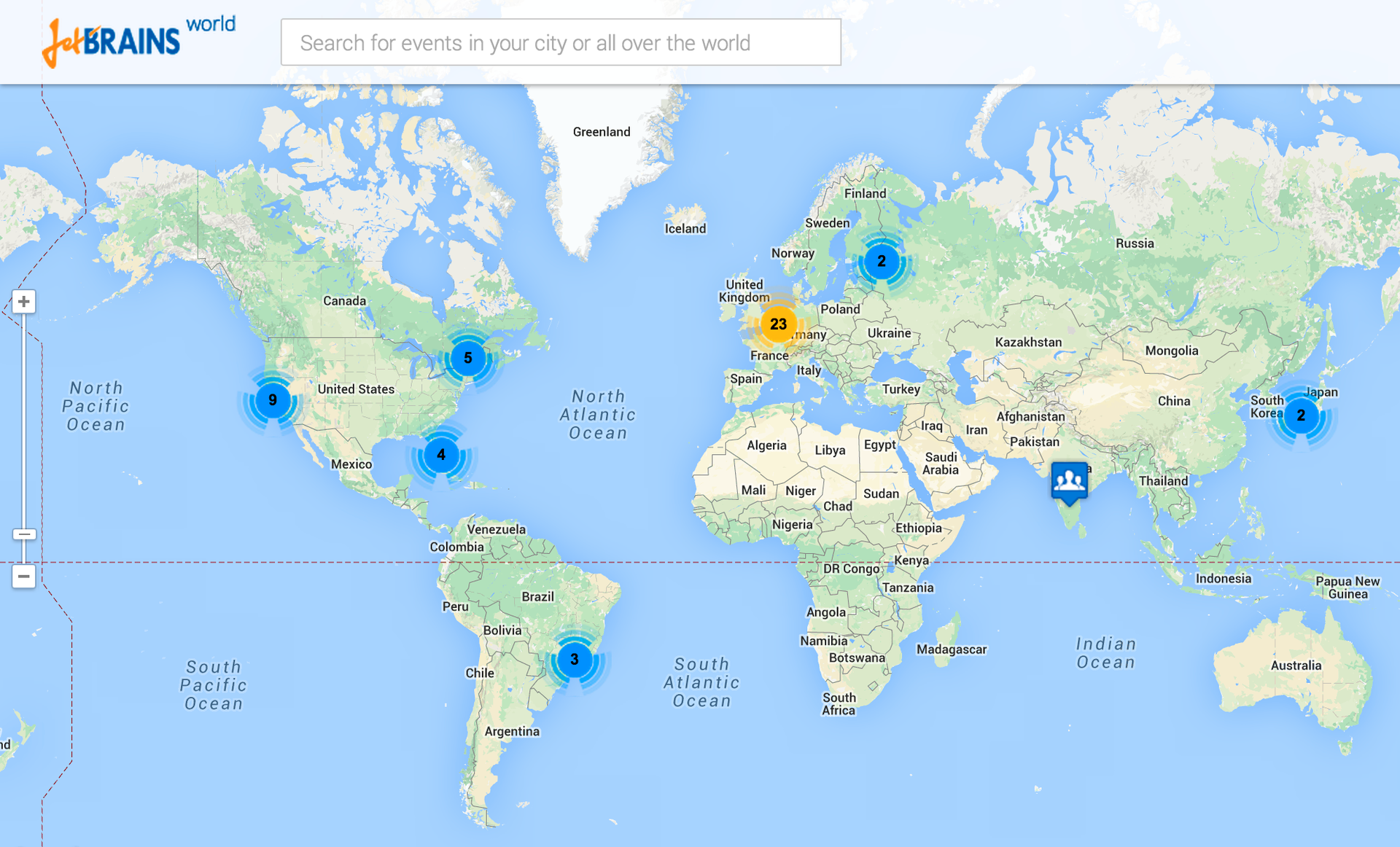Click the Madagascar map label
The height and width of the screenshot is (847, 1400).
point(951,649)
